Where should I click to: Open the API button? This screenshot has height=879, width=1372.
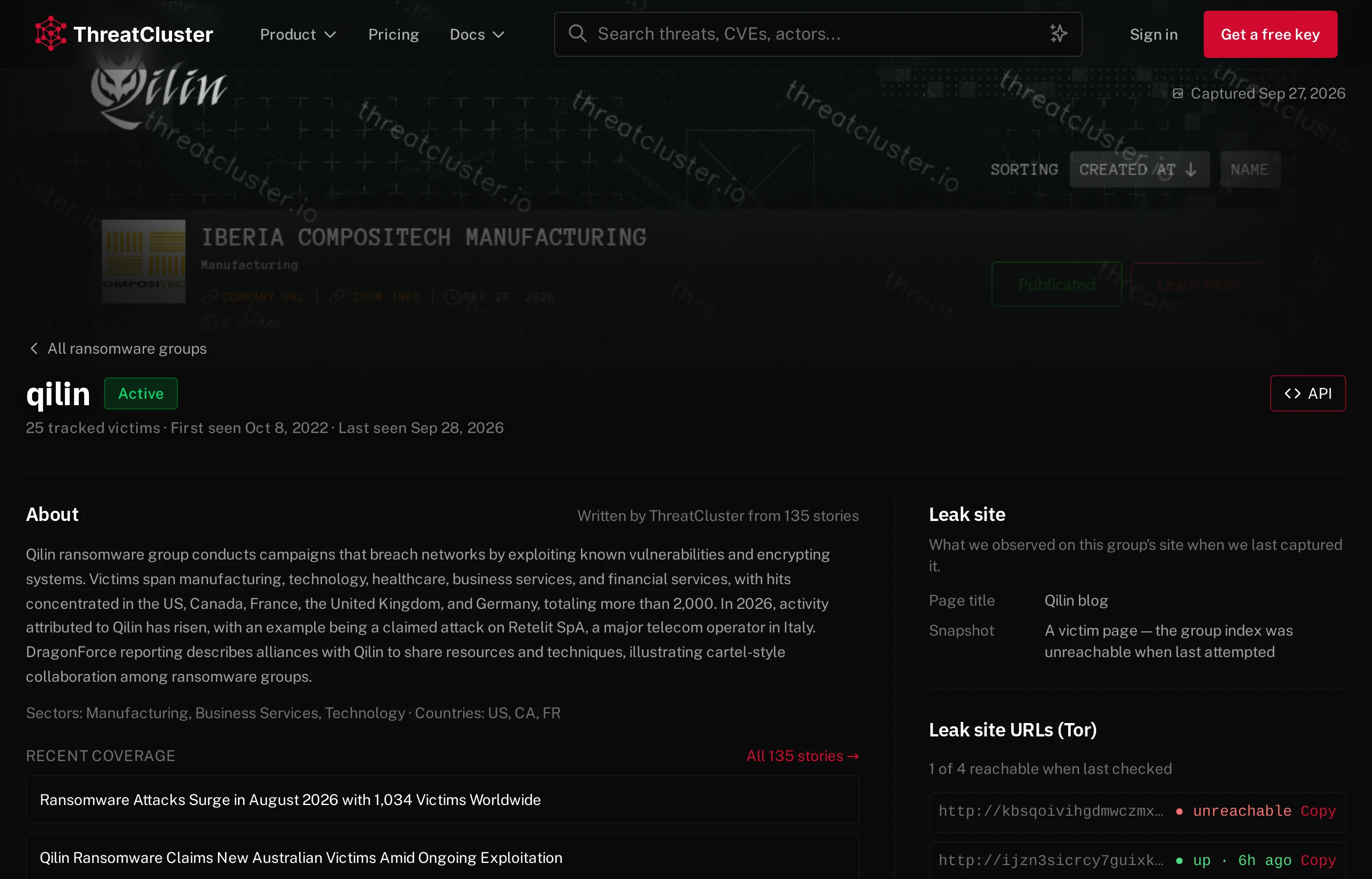(1307, 393)
